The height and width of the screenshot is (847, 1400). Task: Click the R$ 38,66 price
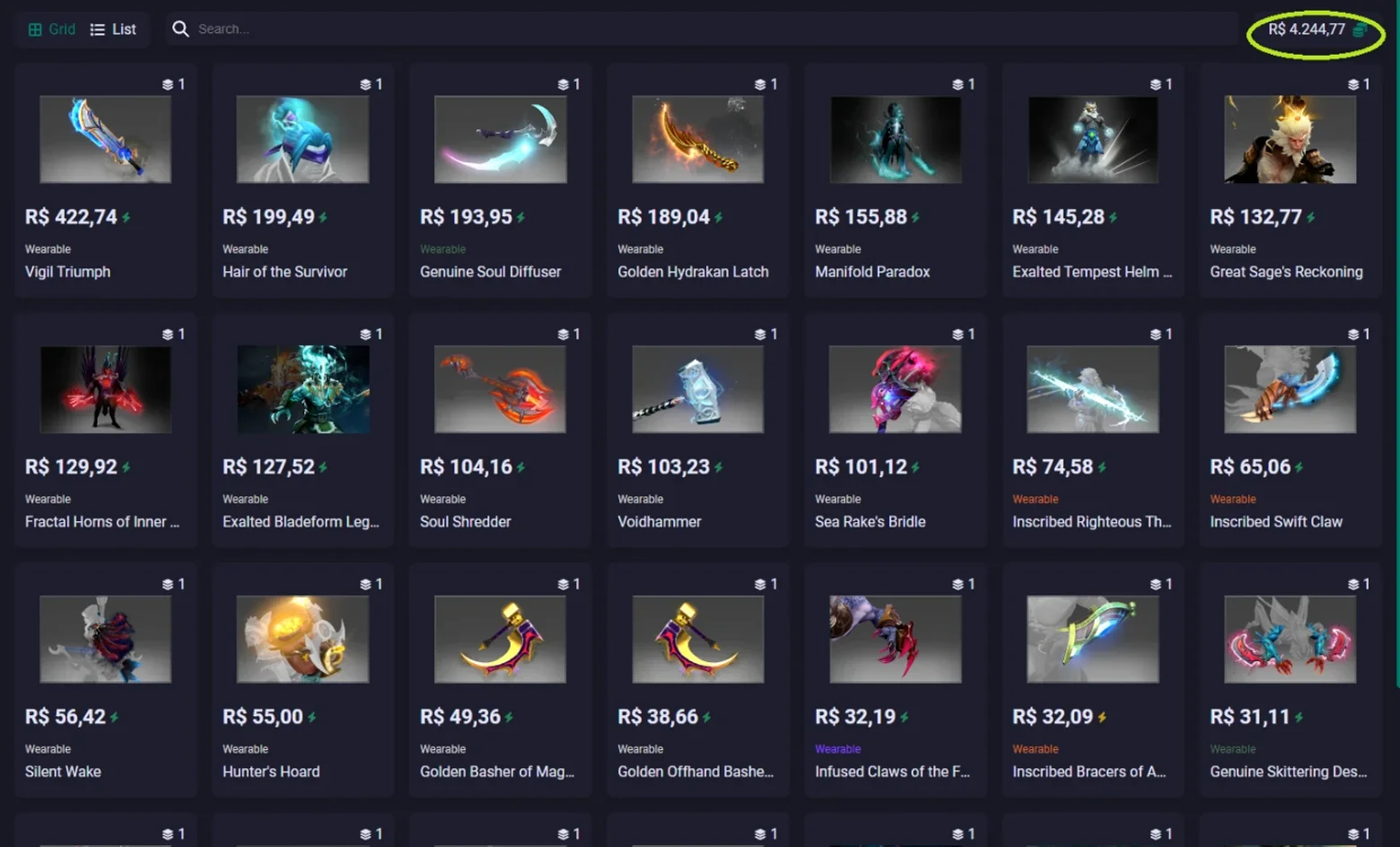tap(658, 717)
